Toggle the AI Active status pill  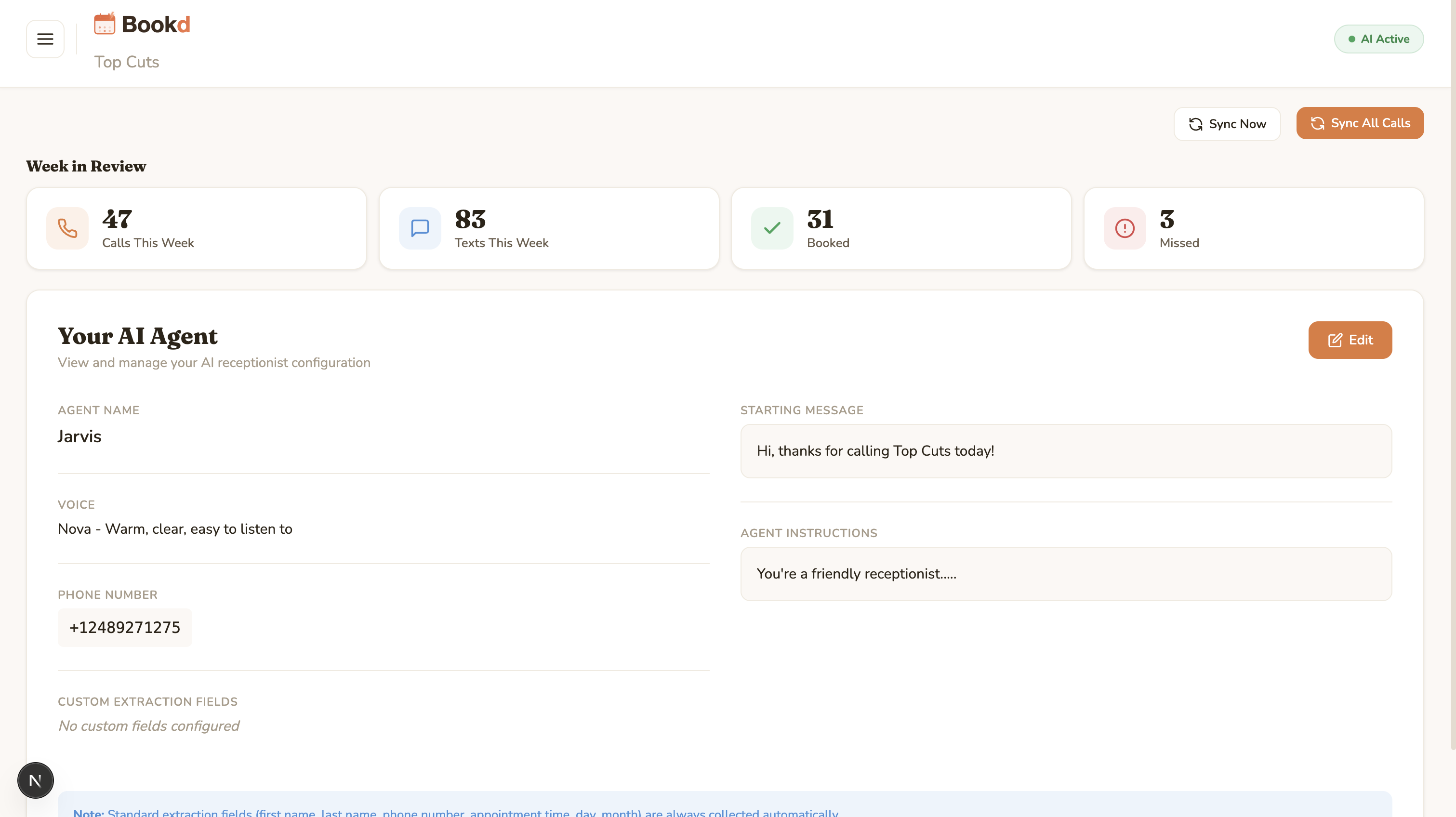(x=1378, y=39)
